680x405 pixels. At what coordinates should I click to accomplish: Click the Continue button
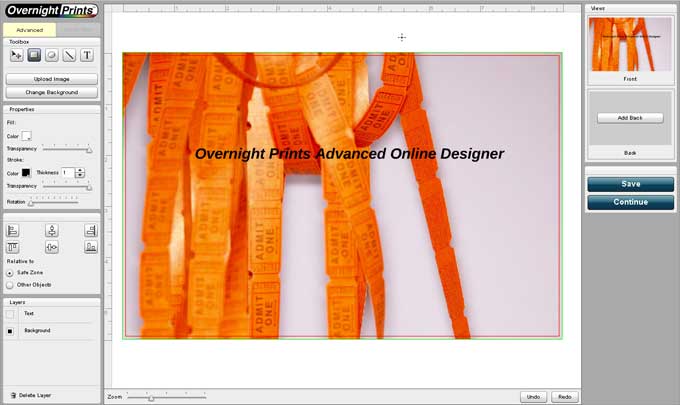[631, 202]
